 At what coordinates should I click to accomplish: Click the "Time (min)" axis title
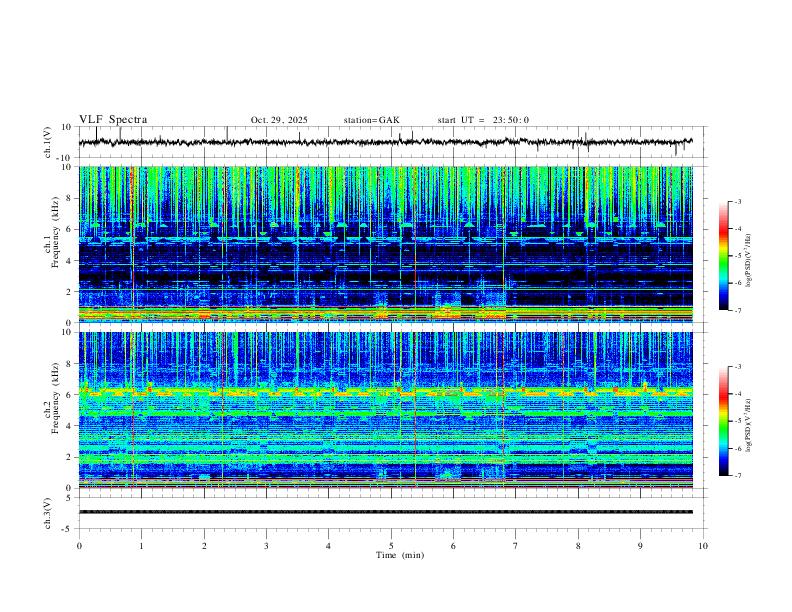[x=400, y=555]
